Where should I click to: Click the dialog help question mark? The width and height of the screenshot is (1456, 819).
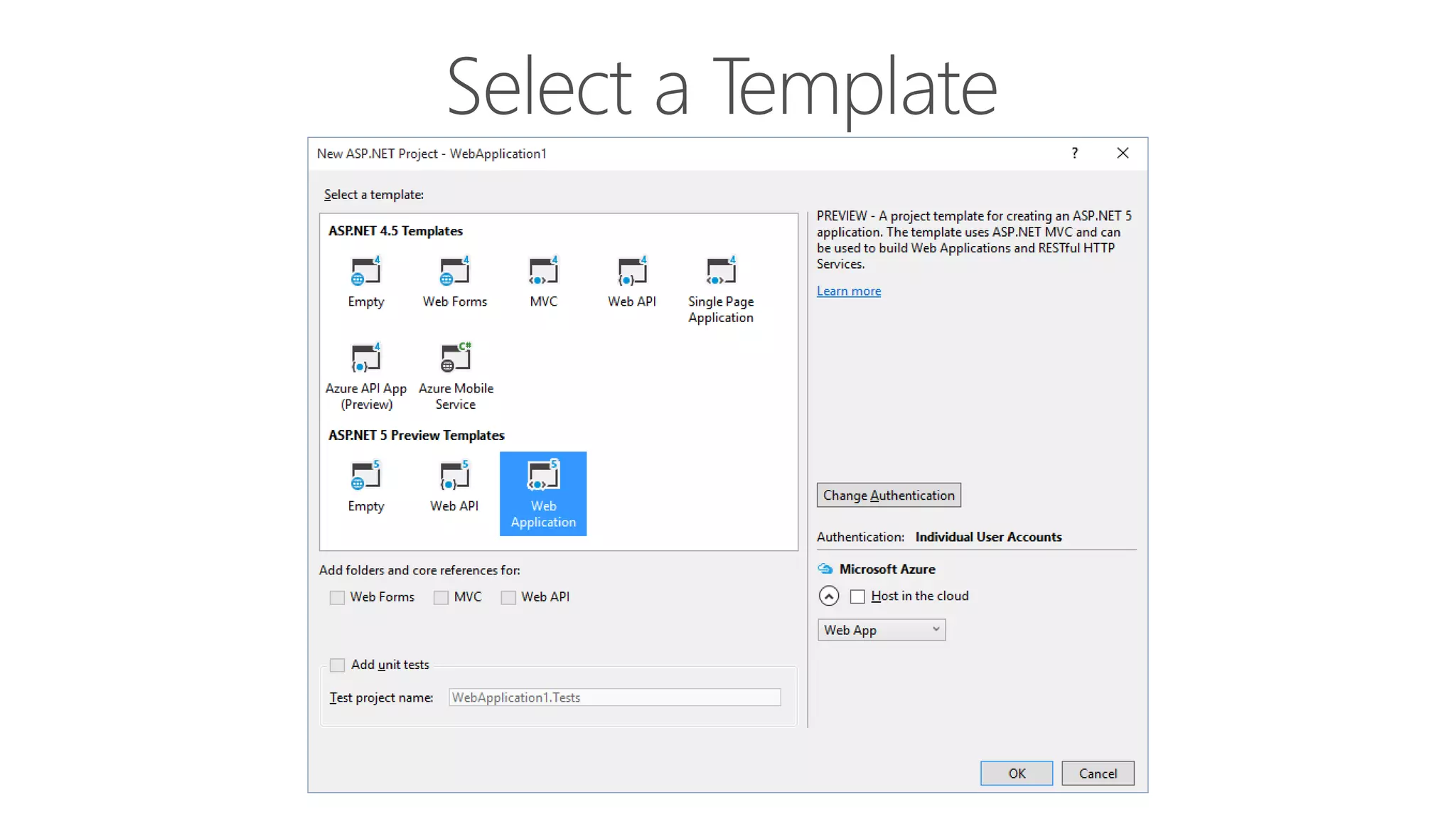[x=1074, y=153]
